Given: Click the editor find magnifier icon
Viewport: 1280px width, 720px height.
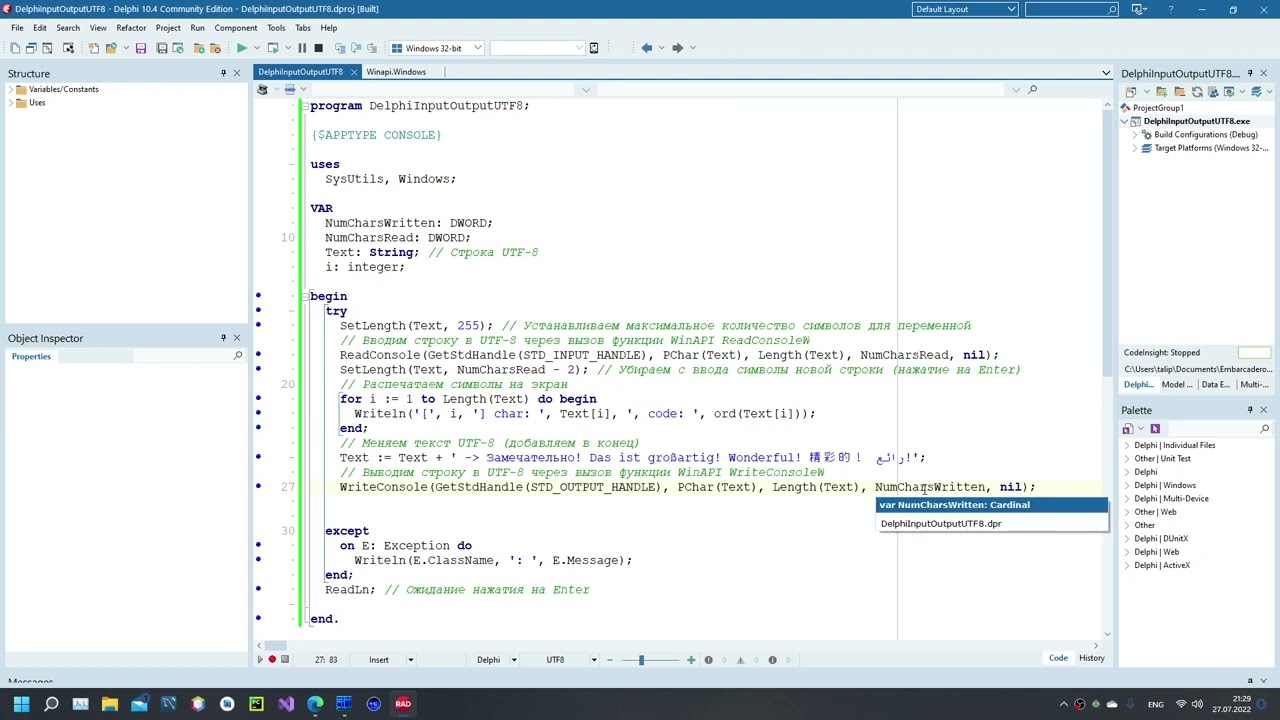Looking at the screenshot, I should pos(1032,90).
